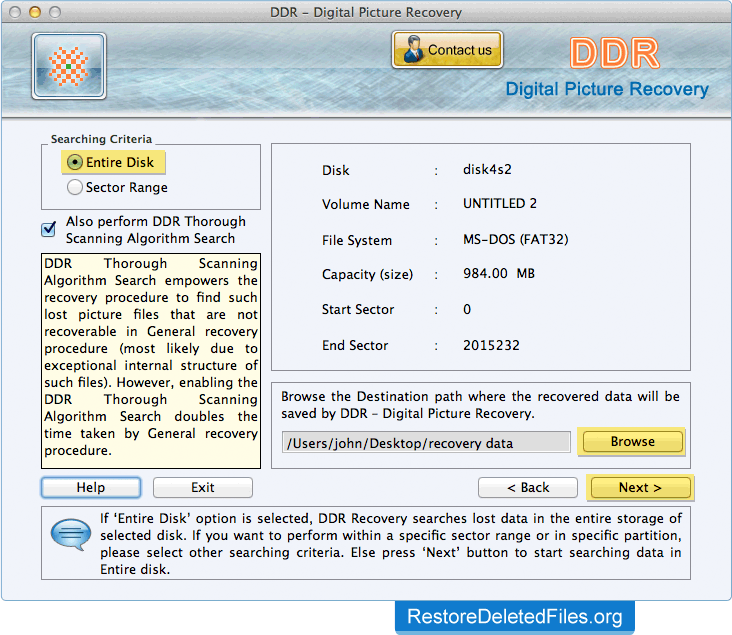732x635 pixels.
Task: Click the DDR application logo icon
Action: 69,66
